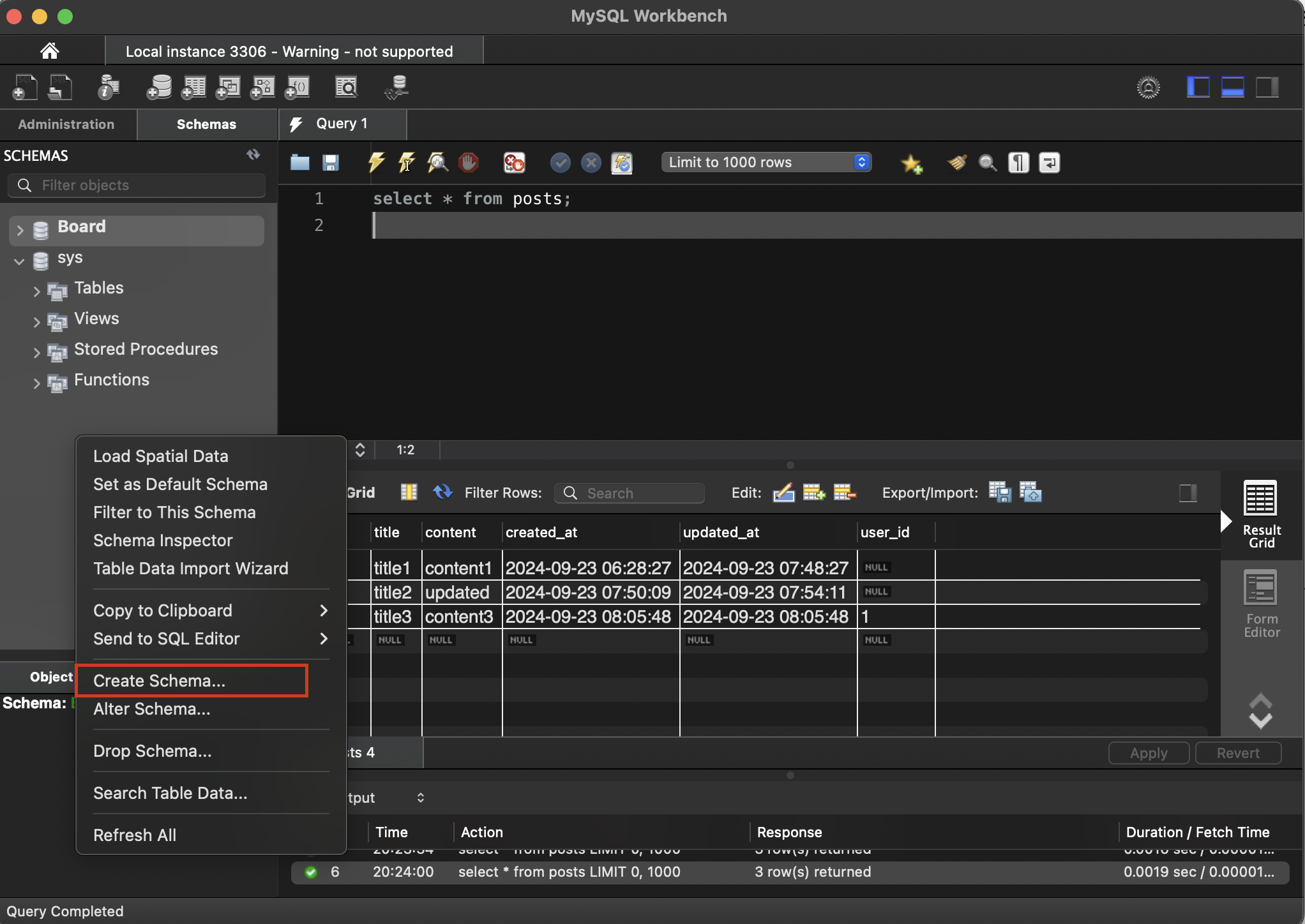Select Create Schema... from context menu

point(159,681)
